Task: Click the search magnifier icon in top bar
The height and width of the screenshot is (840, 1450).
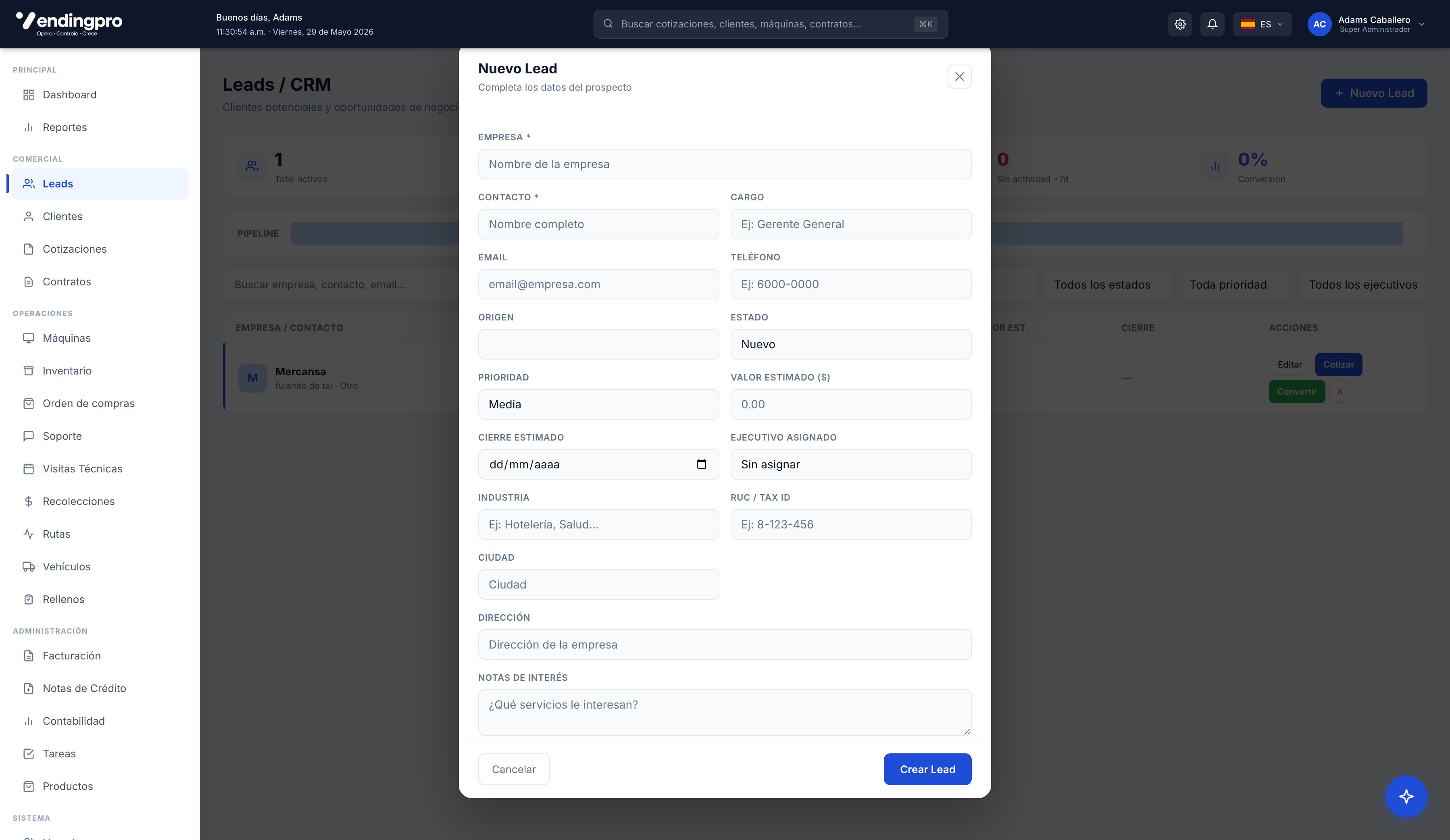Action: pos(608,24)
